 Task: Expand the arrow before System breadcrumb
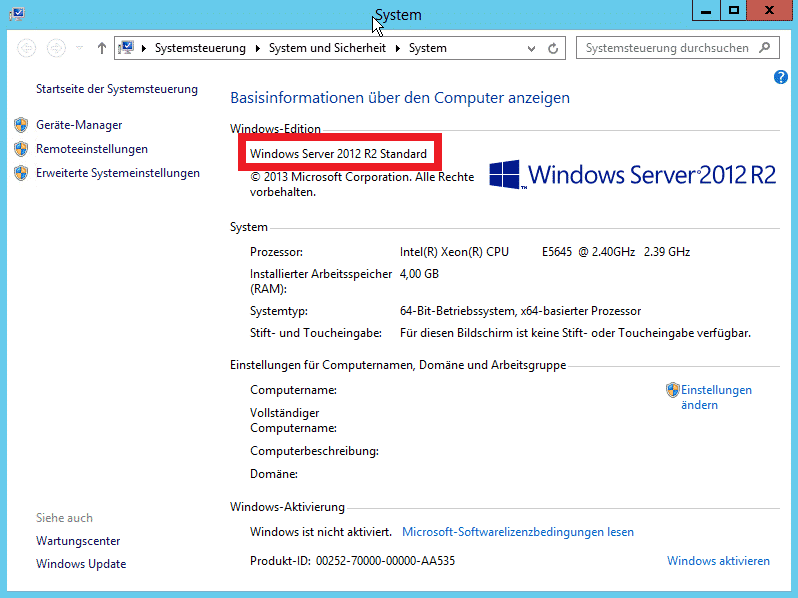(397, 48)
